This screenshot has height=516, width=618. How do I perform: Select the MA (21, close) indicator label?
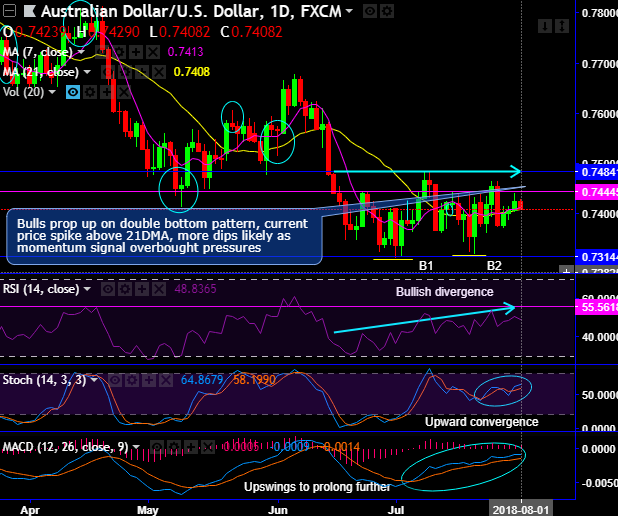tap(41, 72)
